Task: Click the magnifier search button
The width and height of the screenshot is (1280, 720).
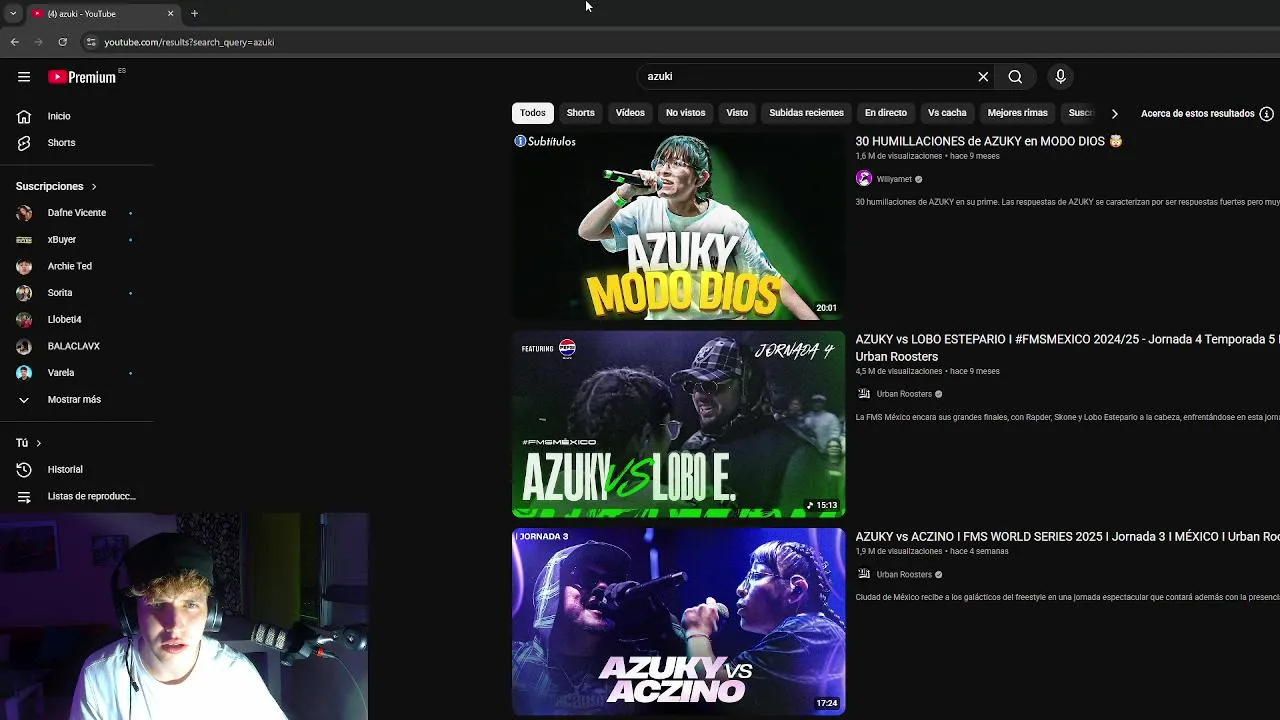Action: point(1015,76)
